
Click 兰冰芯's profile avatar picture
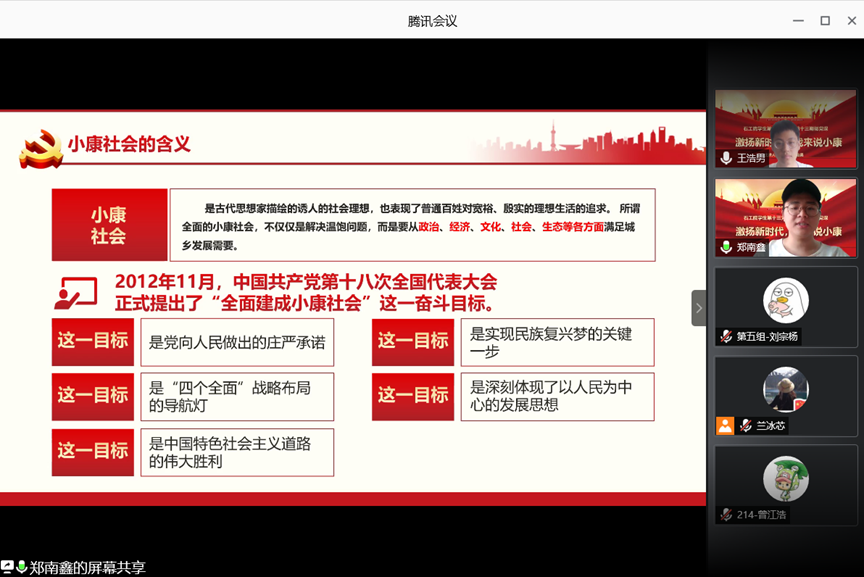785,389
